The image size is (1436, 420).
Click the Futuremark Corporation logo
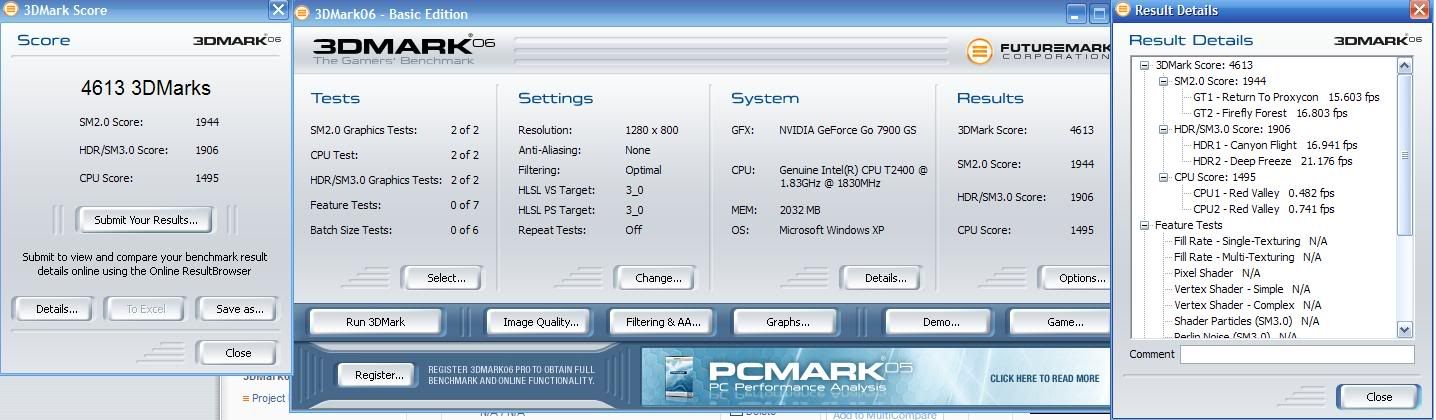[x=1037, y=50]
